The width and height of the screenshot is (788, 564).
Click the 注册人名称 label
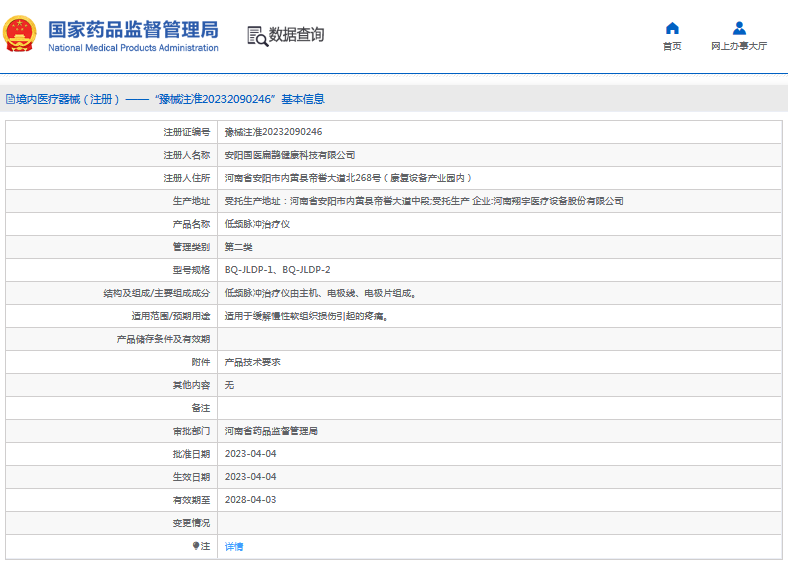(x=186, y=155)
